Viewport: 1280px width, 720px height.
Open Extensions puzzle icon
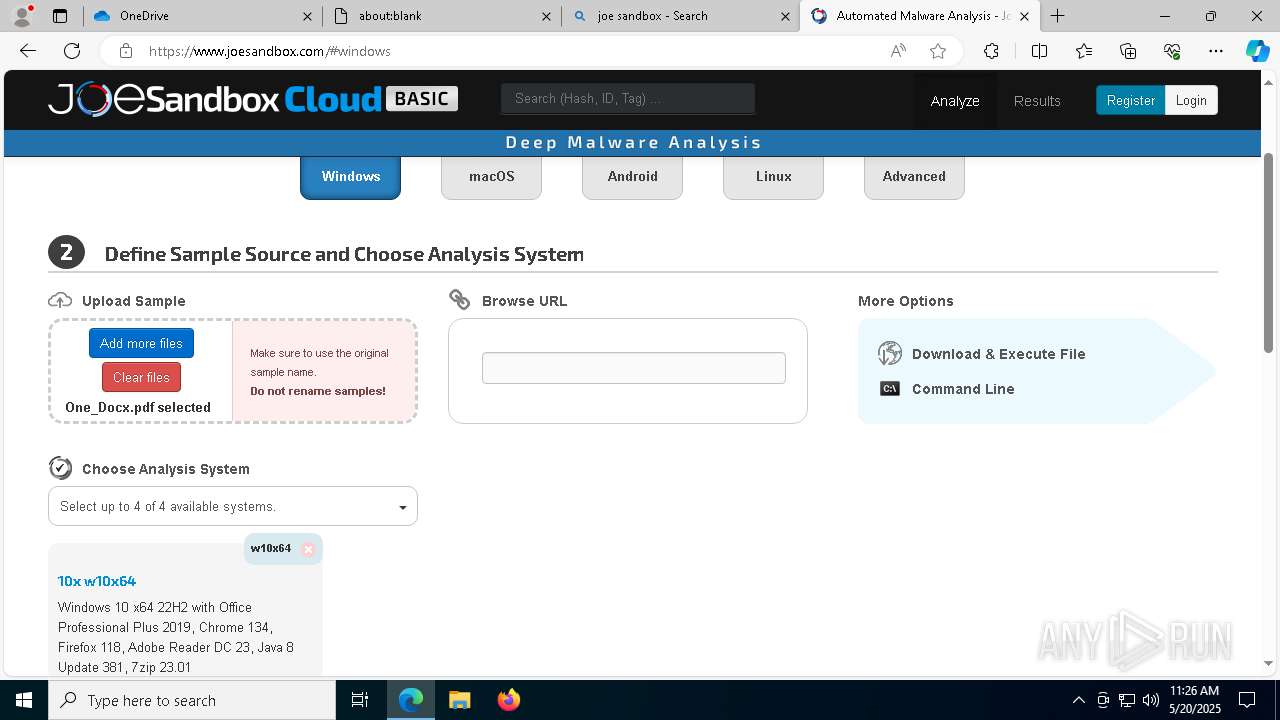[991, 51]
